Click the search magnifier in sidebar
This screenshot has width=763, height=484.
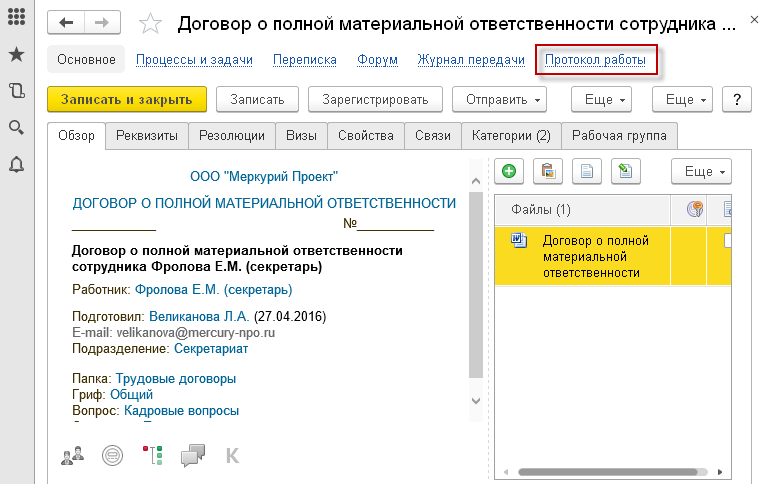16,127
